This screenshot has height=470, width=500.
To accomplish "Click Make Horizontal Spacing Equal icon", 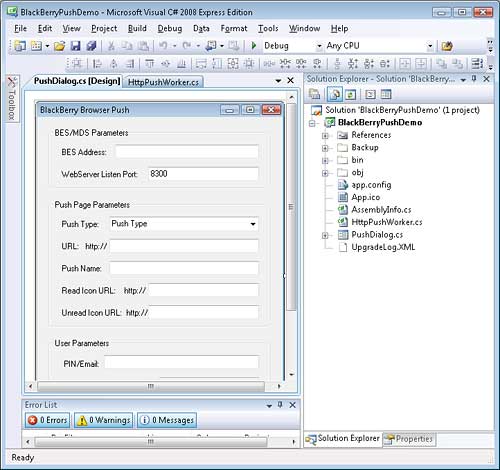I will tap(269, 63).
